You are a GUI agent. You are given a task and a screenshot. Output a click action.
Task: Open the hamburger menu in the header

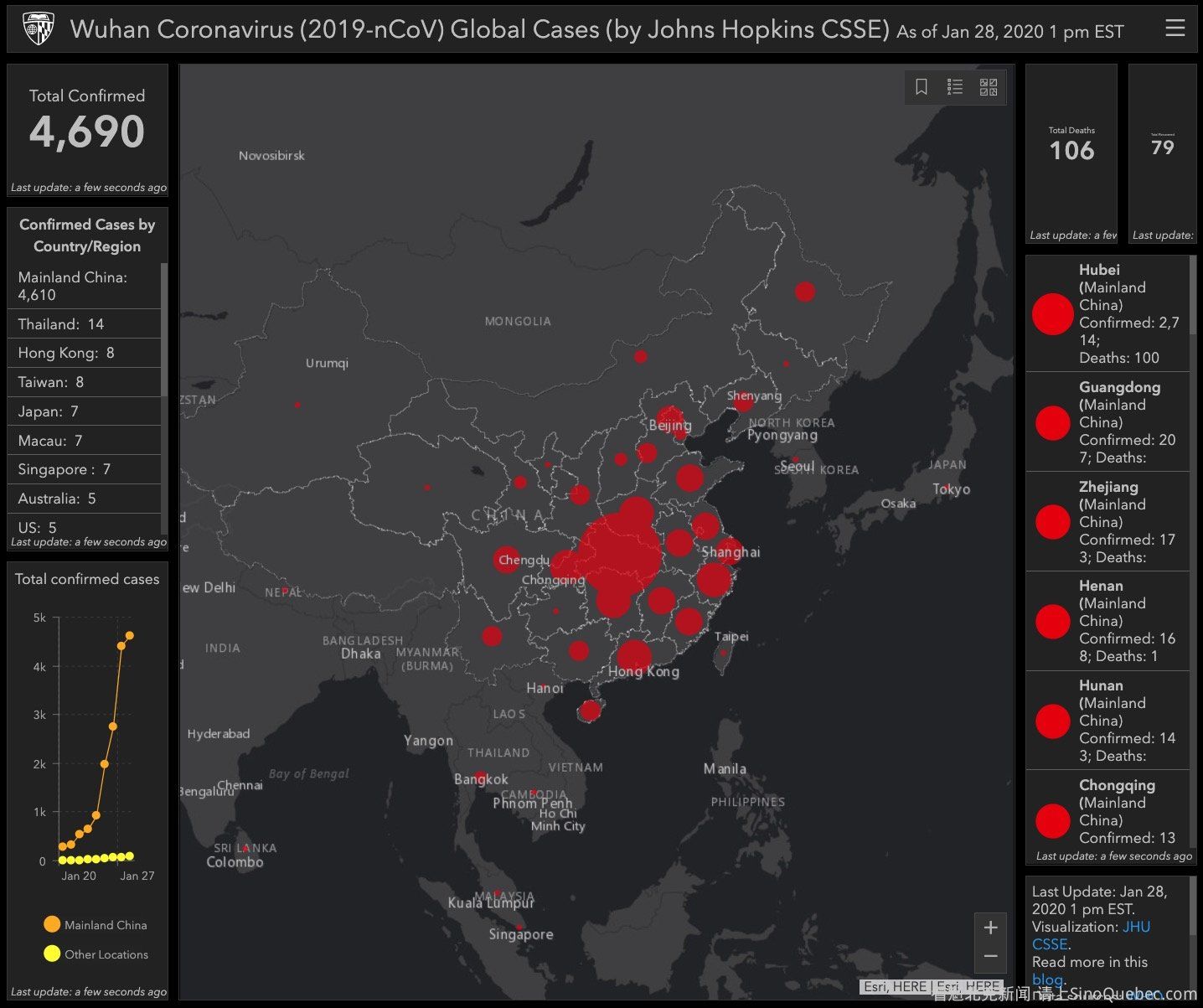point(1175,28)
